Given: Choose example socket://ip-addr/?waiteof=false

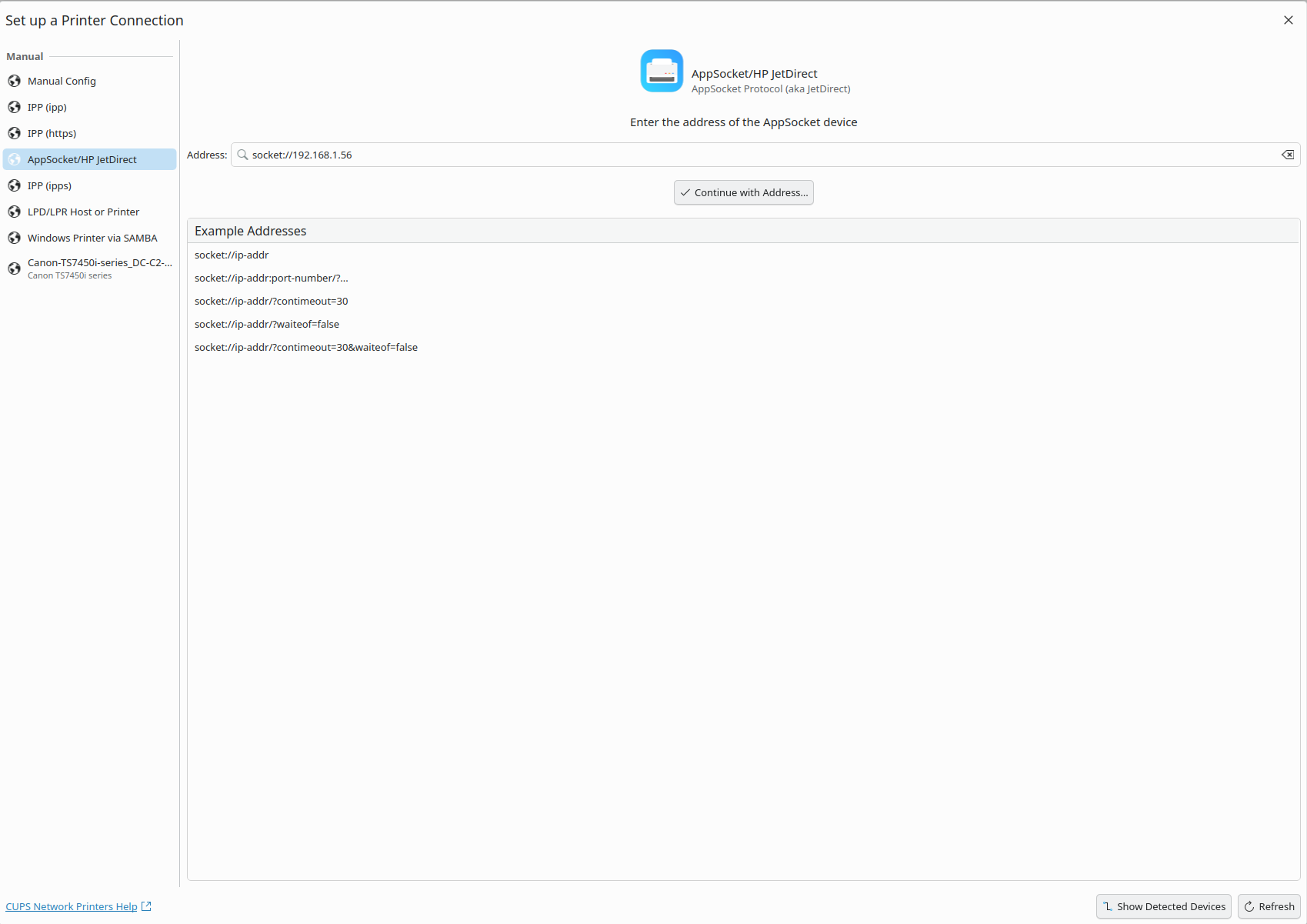Looking at the screenshot, I should [267, 324].
